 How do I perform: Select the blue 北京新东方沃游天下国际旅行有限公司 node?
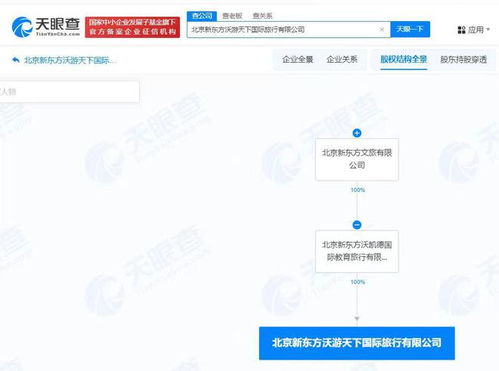(x=357, y=343)
